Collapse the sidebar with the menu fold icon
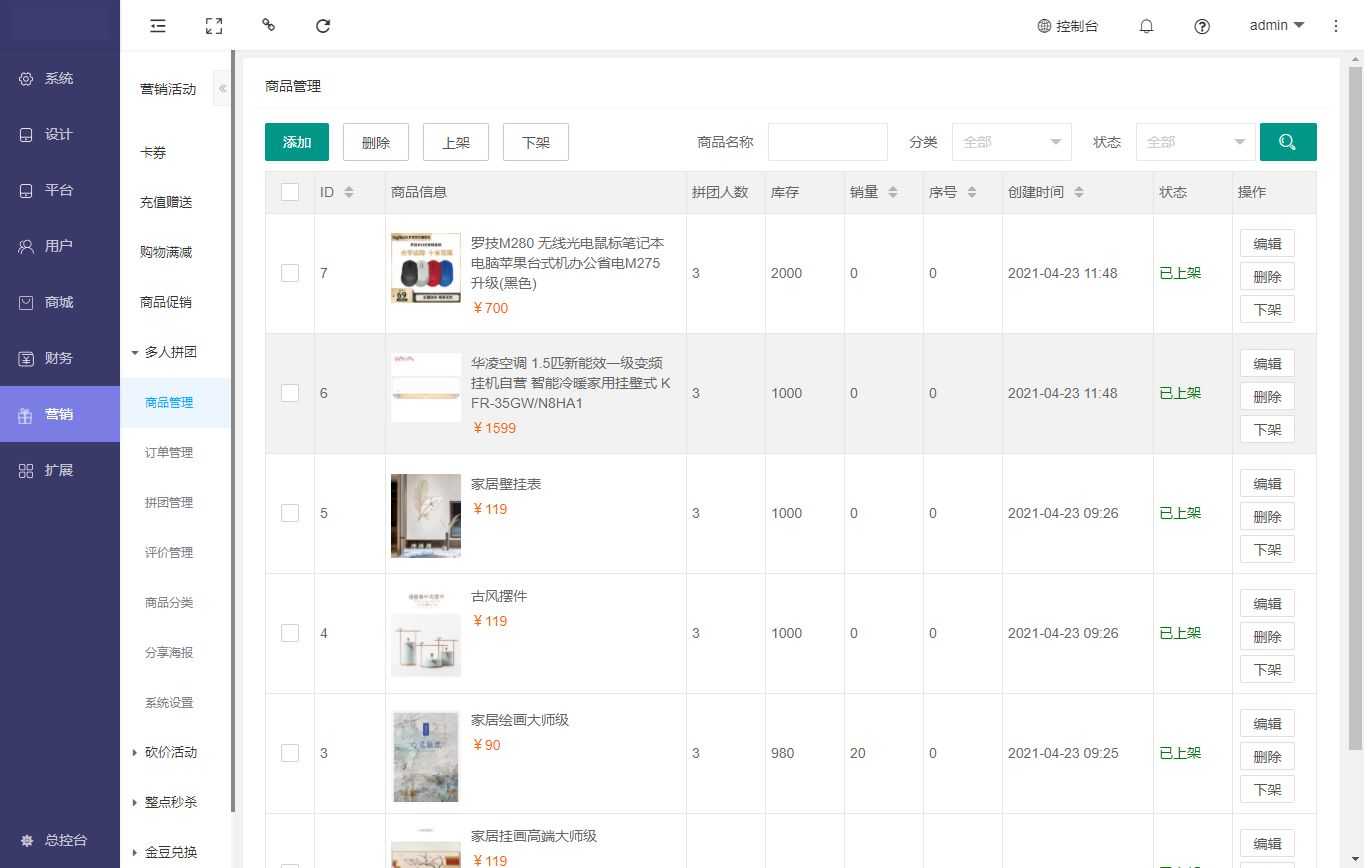The height and width of the screenshot is (868, 1364). (158, 26)
